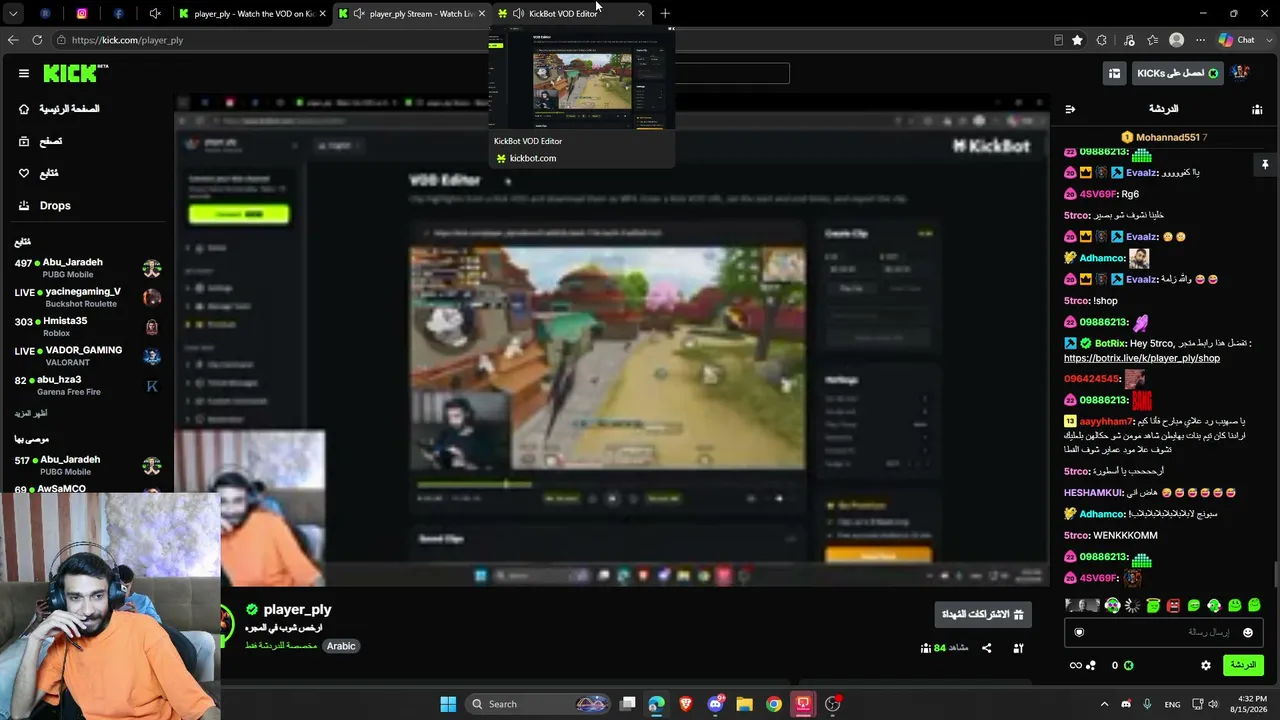1280x720 pixels.
Task: Reload the current page
Action: [37, 40]
